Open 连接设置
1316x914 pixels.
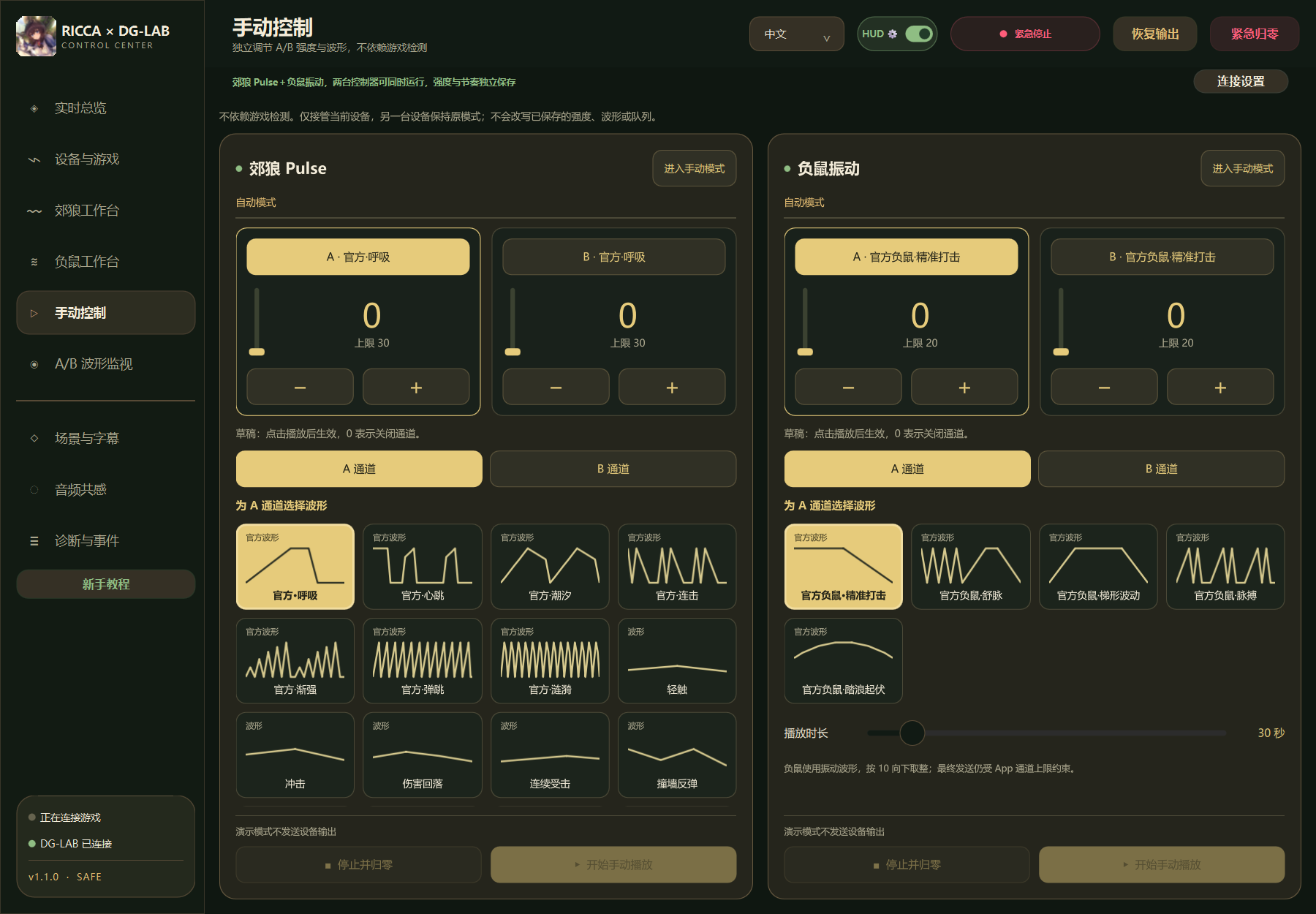1241,81
